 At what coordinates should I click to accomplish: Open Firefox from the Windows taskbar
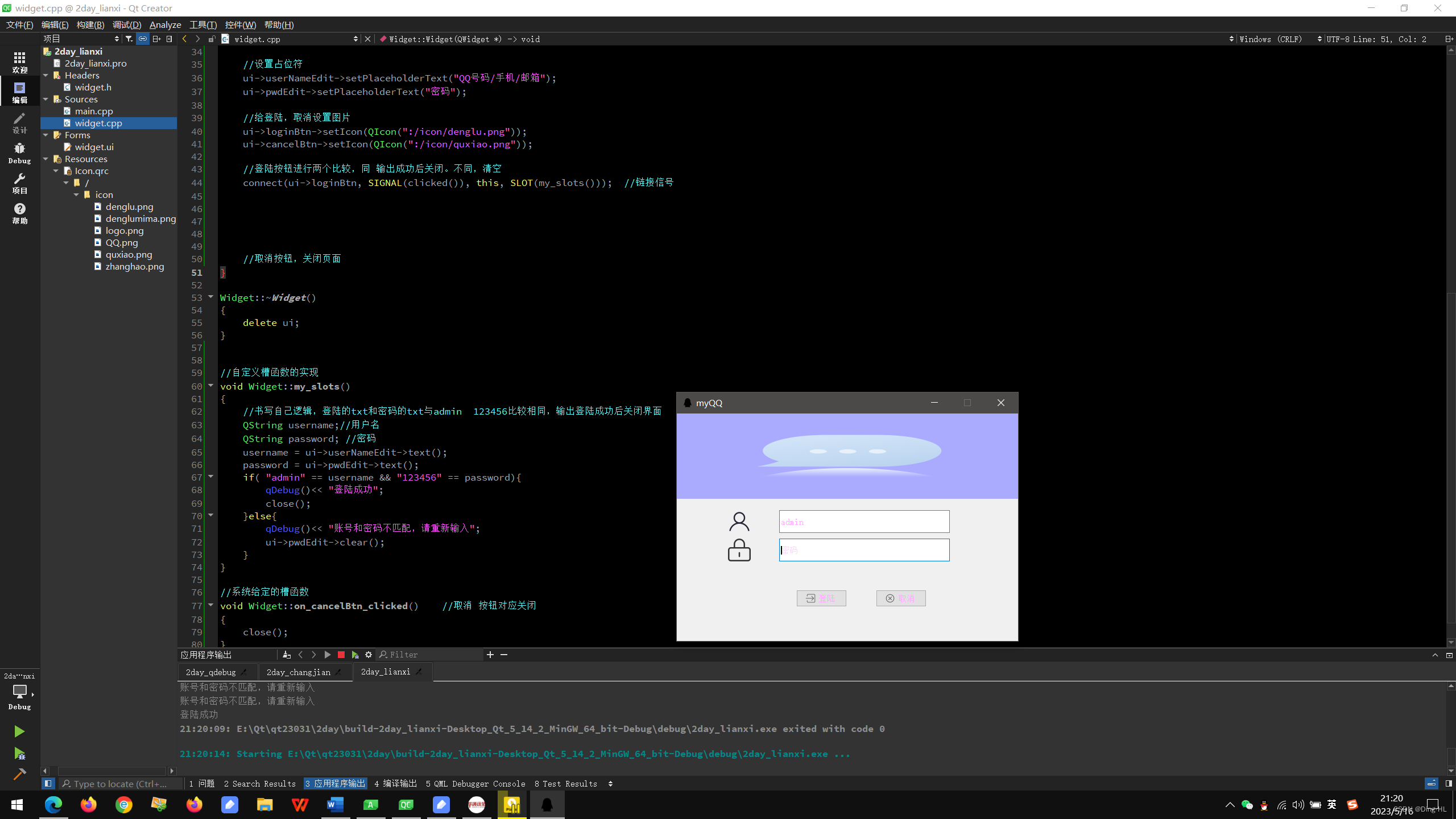(x=89, y=805)
